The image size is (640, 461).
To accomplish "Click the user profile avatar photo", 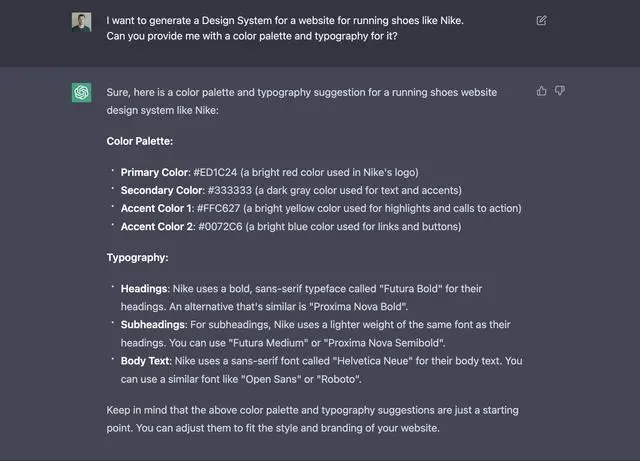I will point(81,22).
